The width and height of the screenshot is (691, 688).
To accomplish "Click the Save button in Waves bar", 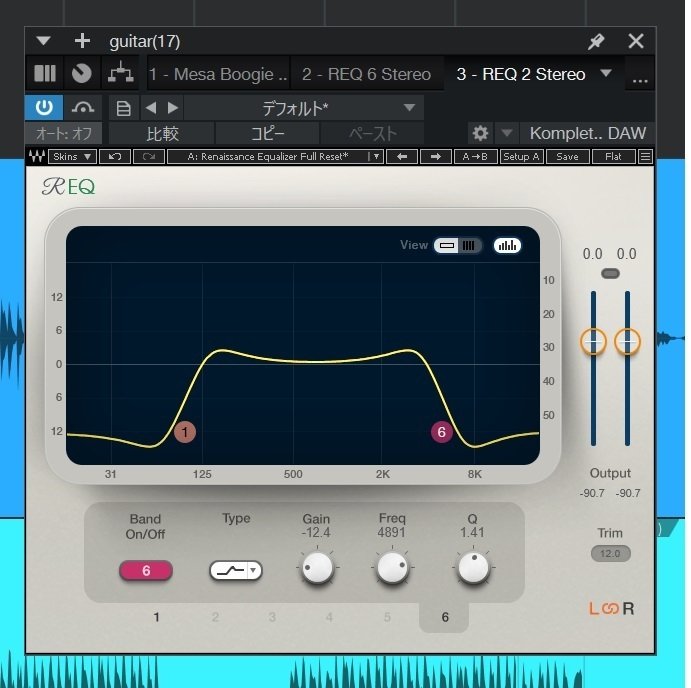I will [x=567, y=156].
